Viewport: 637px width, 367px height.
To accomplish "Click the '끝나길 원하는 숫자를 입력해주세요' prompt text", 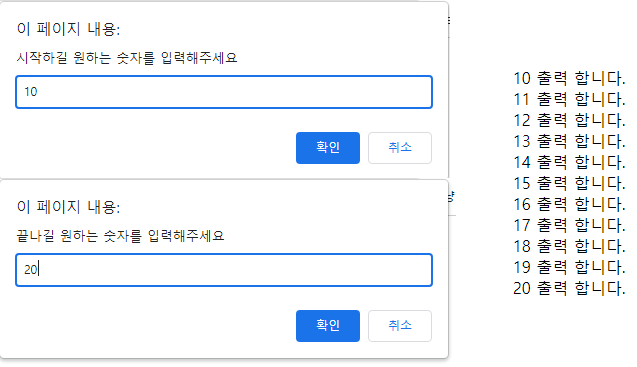I will tap(120, 236).
